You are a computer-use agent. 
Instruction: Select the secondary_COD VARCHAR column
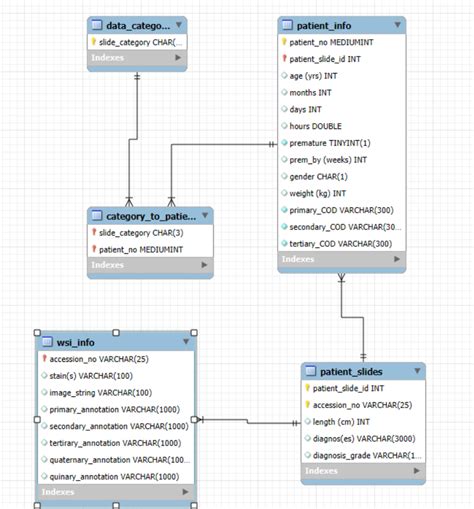[342, 227]
